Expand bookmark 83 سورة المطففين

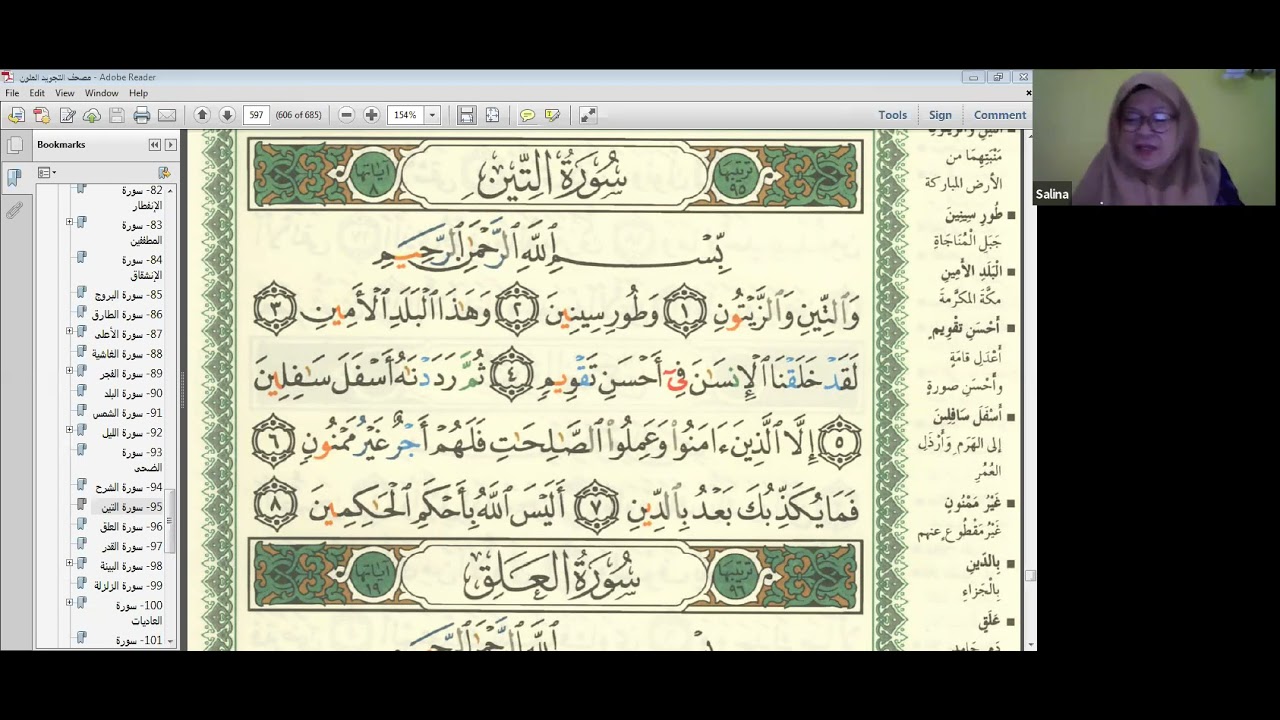[x=69, y=222]
